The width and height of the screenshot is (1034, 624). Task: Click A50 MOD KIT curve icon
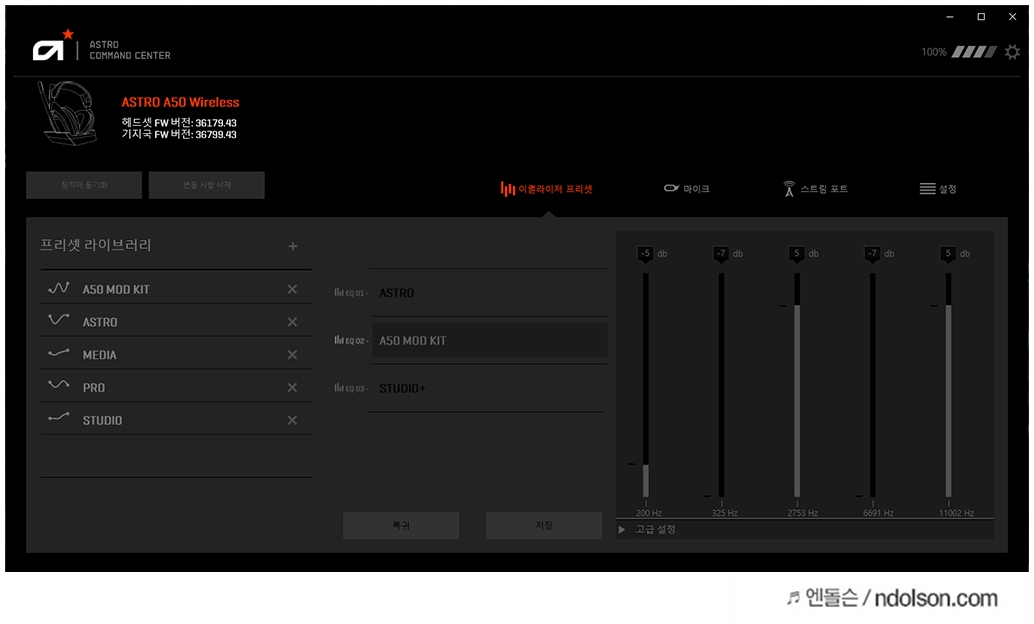click(x=59, y=288)
